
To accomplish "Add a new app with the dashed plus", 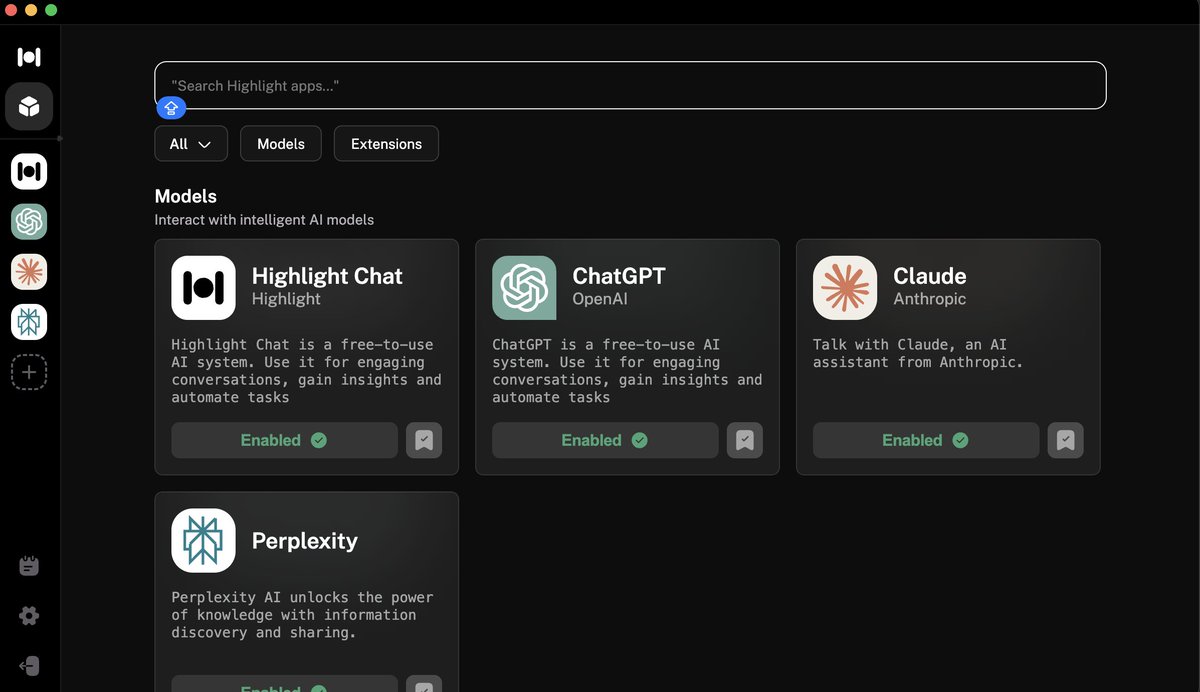I will (29, 372).
